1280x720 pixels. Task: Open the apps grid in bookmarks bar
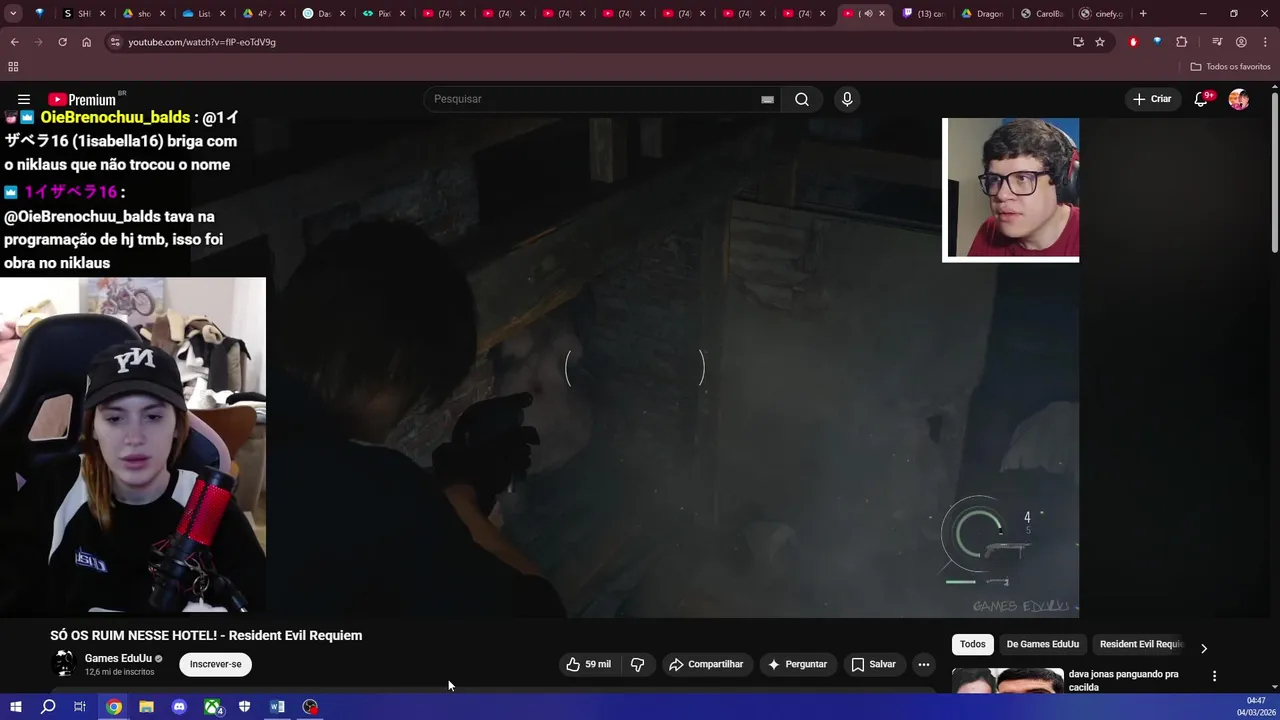(x=13, y=67)
